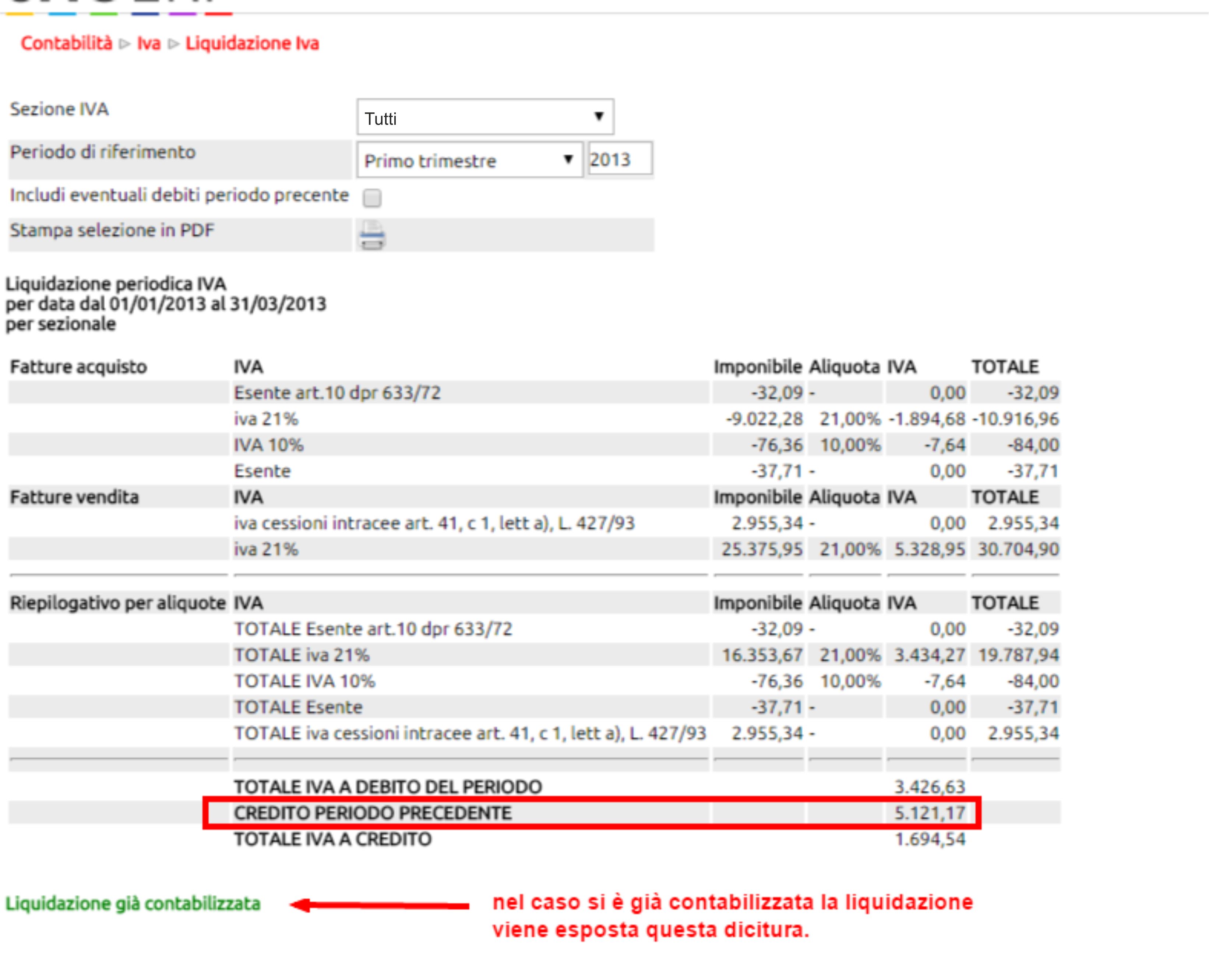Click the 3.434,27 IVA value
This screenshot has width=1209, height=980.
[930, 655]
